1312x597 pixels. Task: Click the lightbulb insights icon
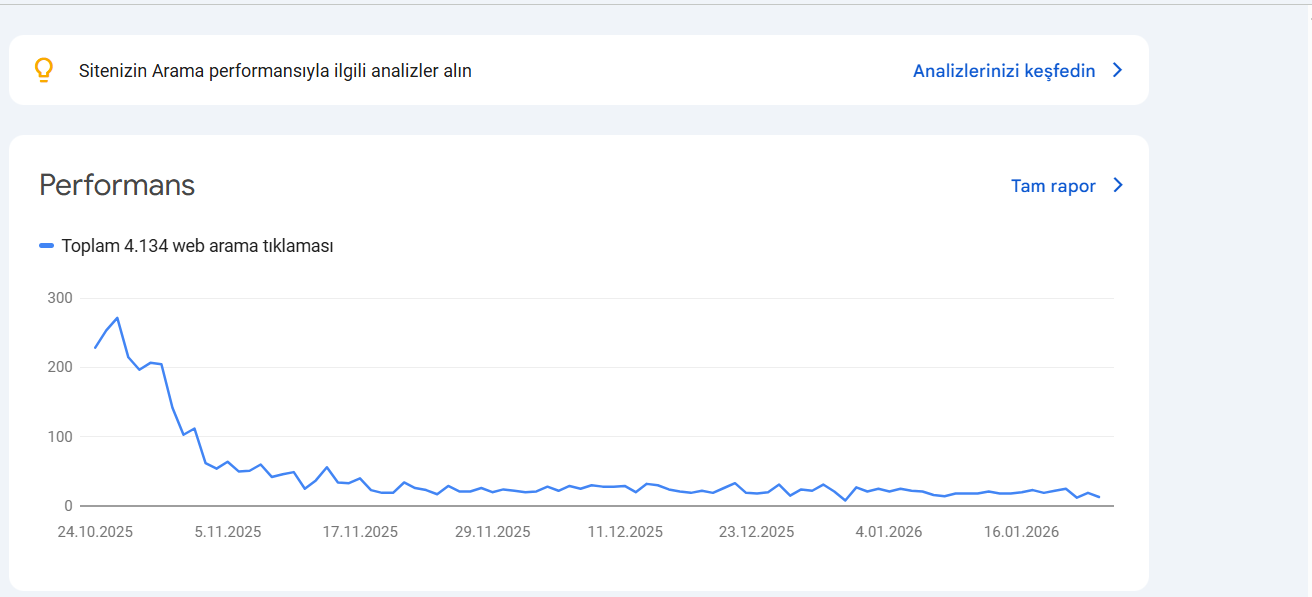[43, 69]
